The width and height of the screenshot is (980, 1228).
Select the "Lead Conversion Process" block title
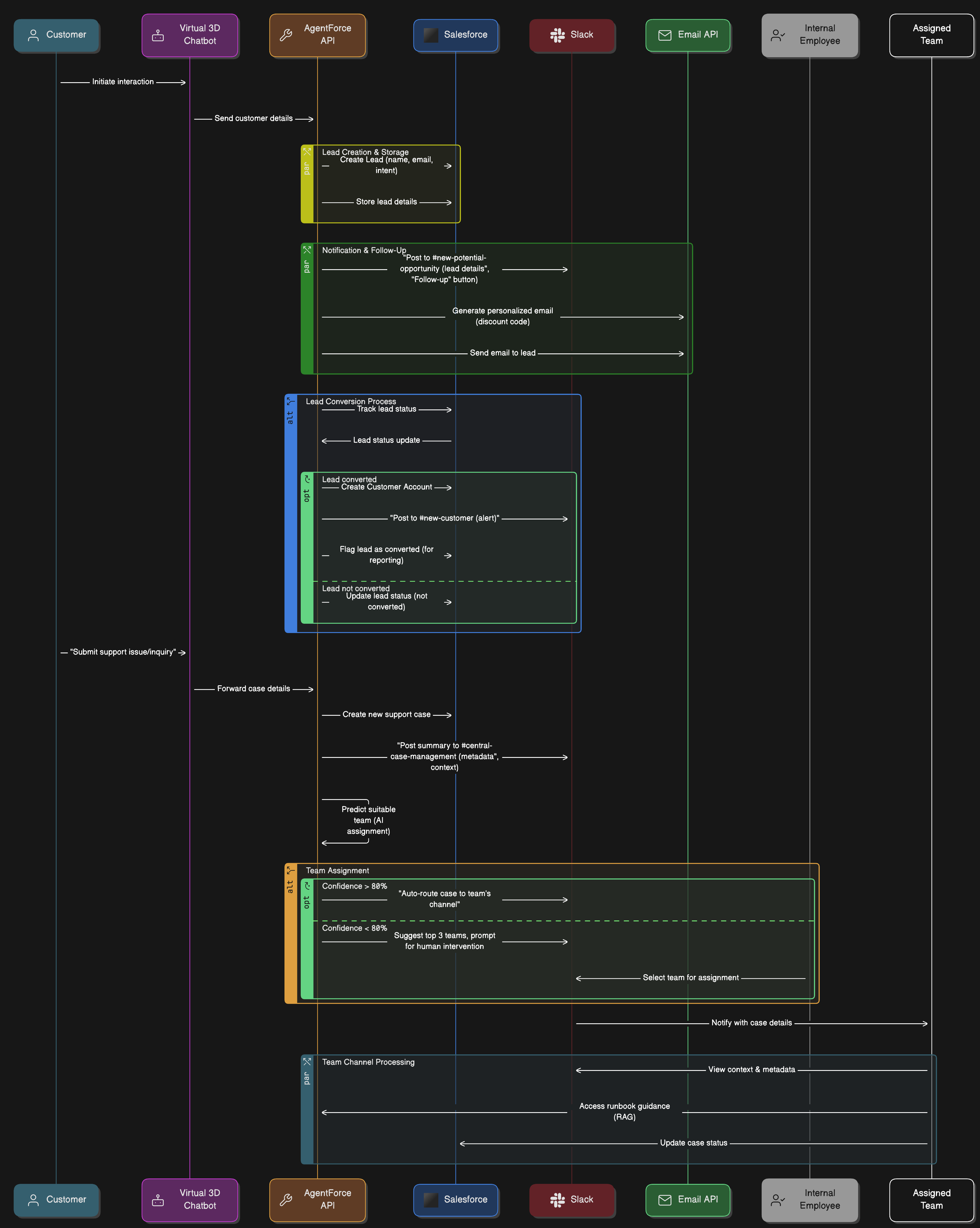351,402
